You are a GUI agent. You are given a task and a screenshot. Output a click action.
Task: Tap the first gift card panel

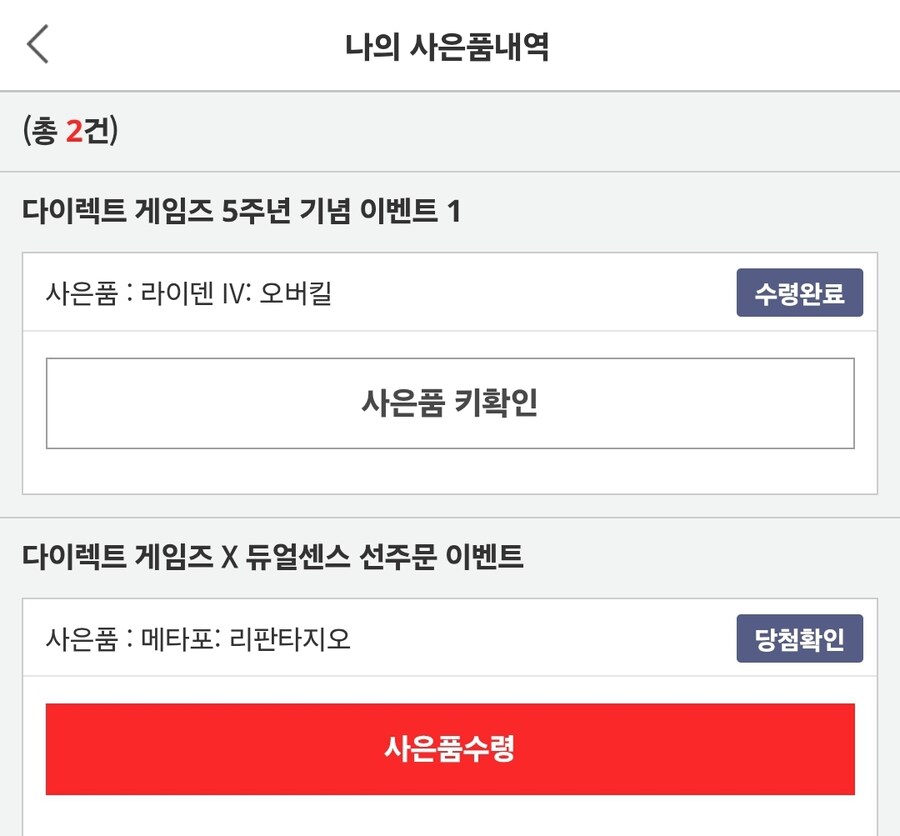coord(450,370)
